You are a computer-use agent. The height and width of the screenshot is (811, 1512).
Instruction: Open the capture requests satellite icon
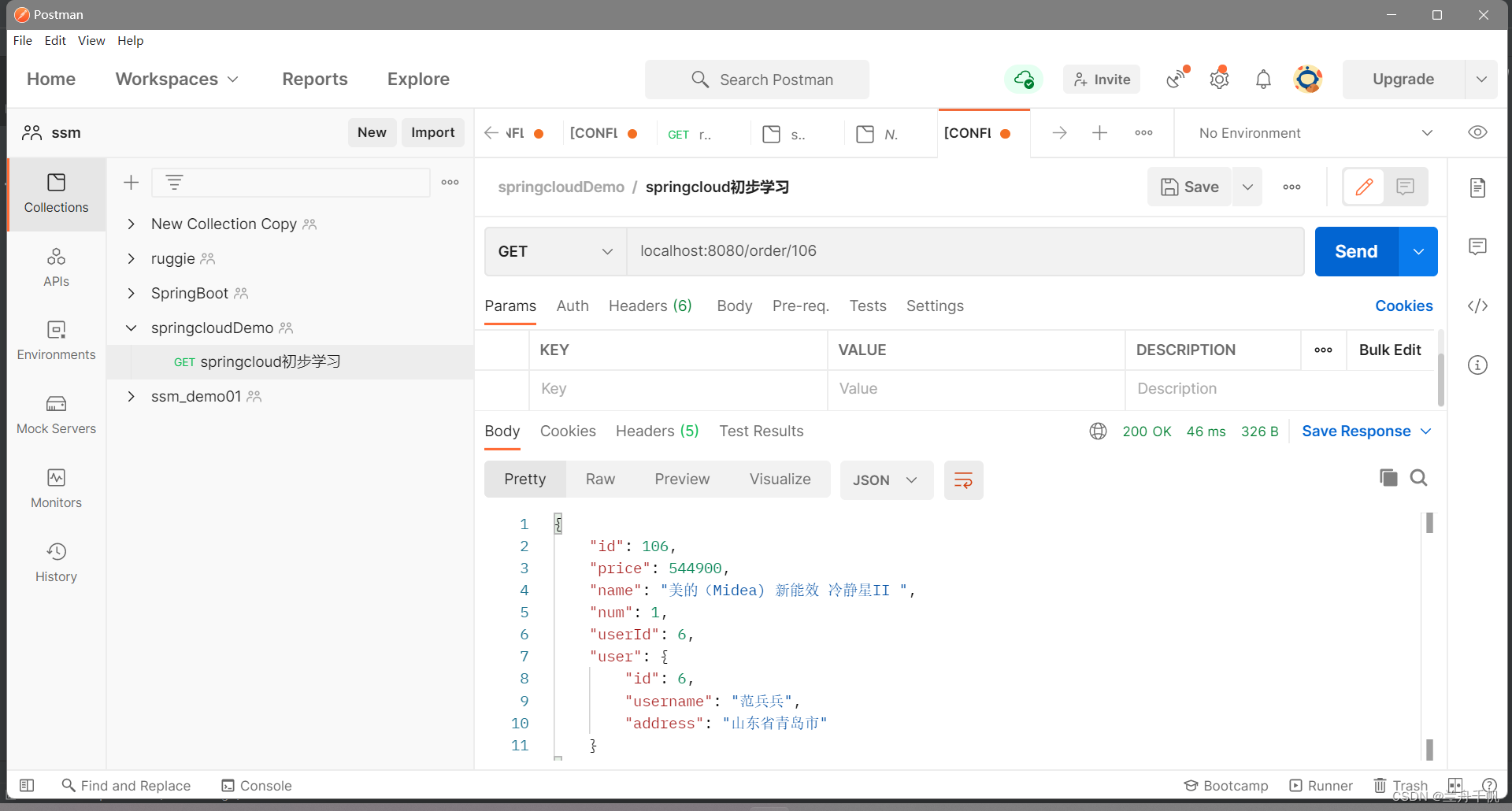tap(1177, 78)
